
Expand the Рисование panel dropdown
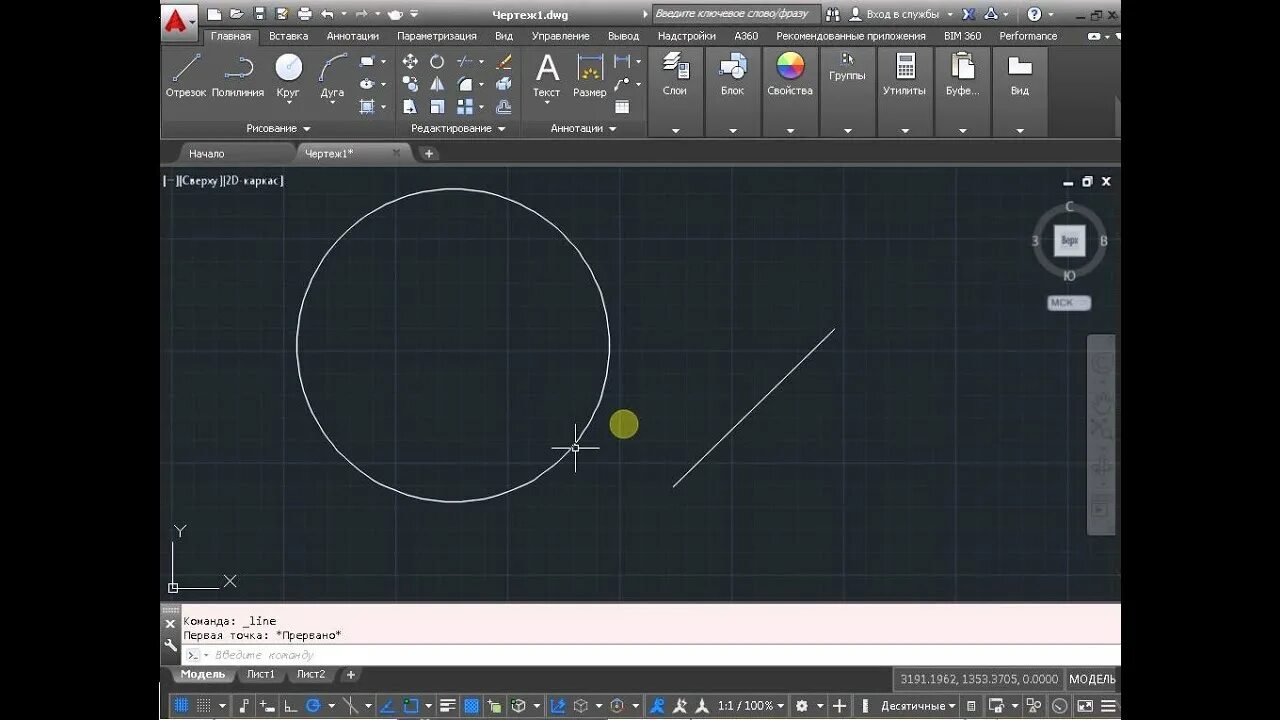pos(278,128)
